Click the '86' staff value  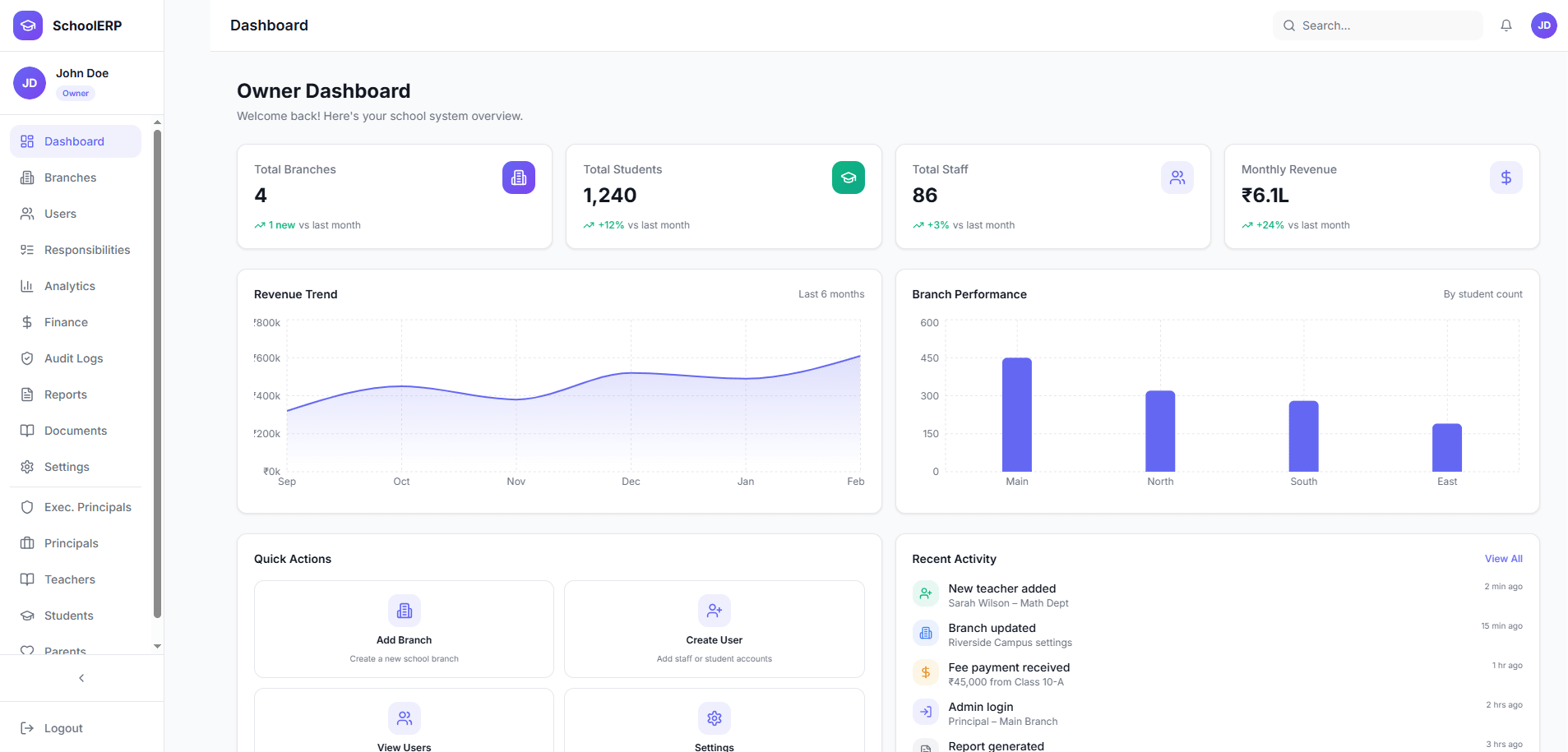(x=925, y=196)
